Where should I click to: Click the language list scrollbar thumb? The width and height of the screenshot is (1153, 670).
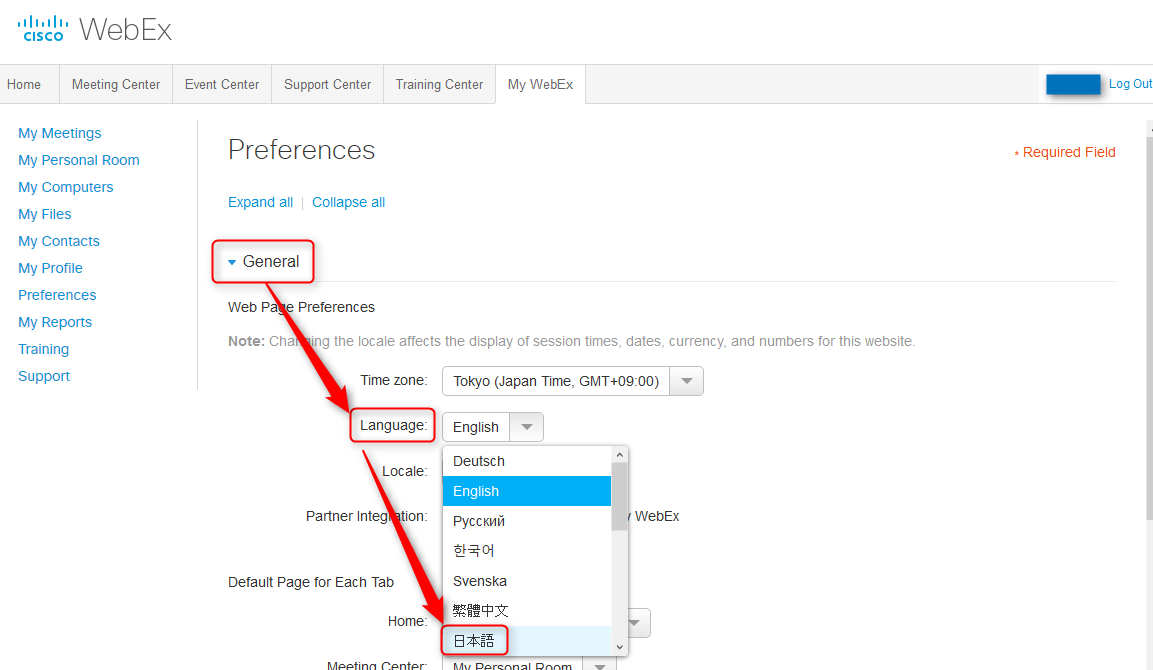(619, 496)
